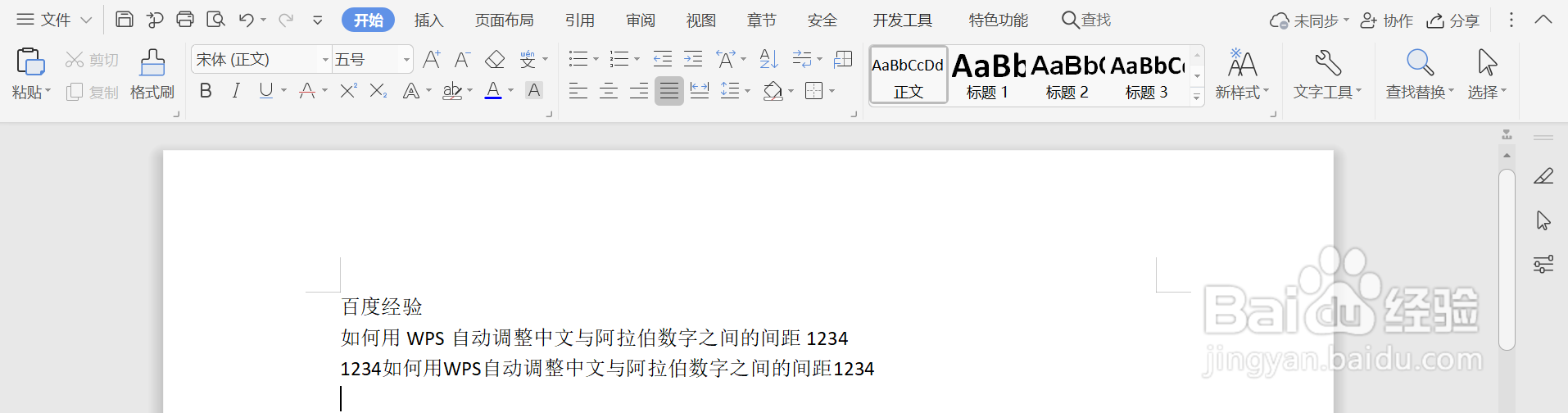Undo the last action
This screenshot has width=1568, height=413.
click(247, 20)
